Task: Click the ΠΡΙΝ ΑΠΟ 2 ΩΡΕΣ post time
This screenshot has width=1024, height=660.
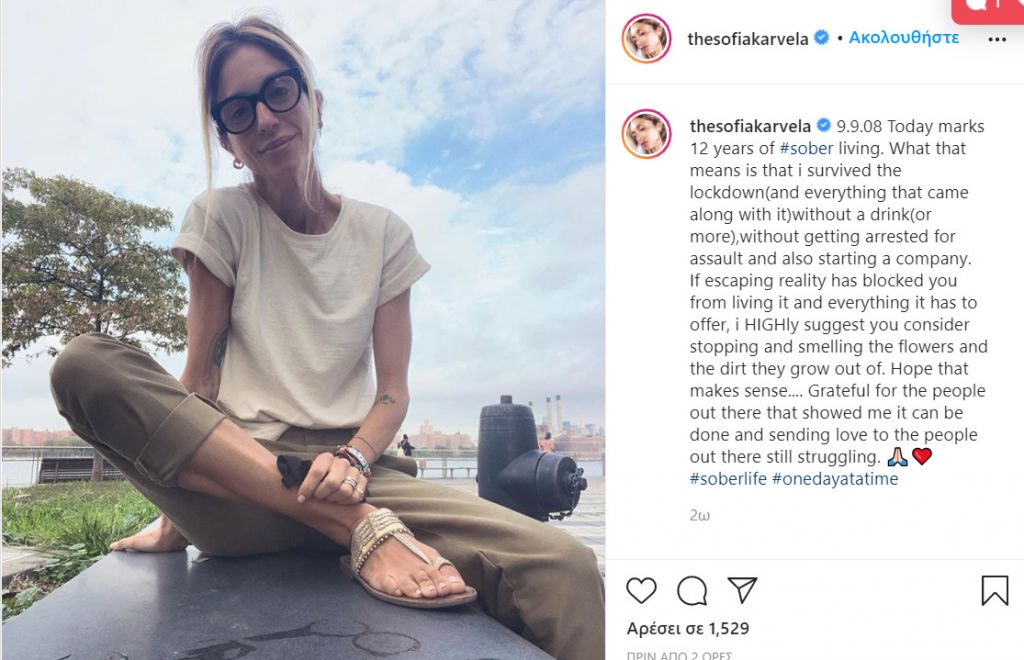Action: (x=679, y=655)
